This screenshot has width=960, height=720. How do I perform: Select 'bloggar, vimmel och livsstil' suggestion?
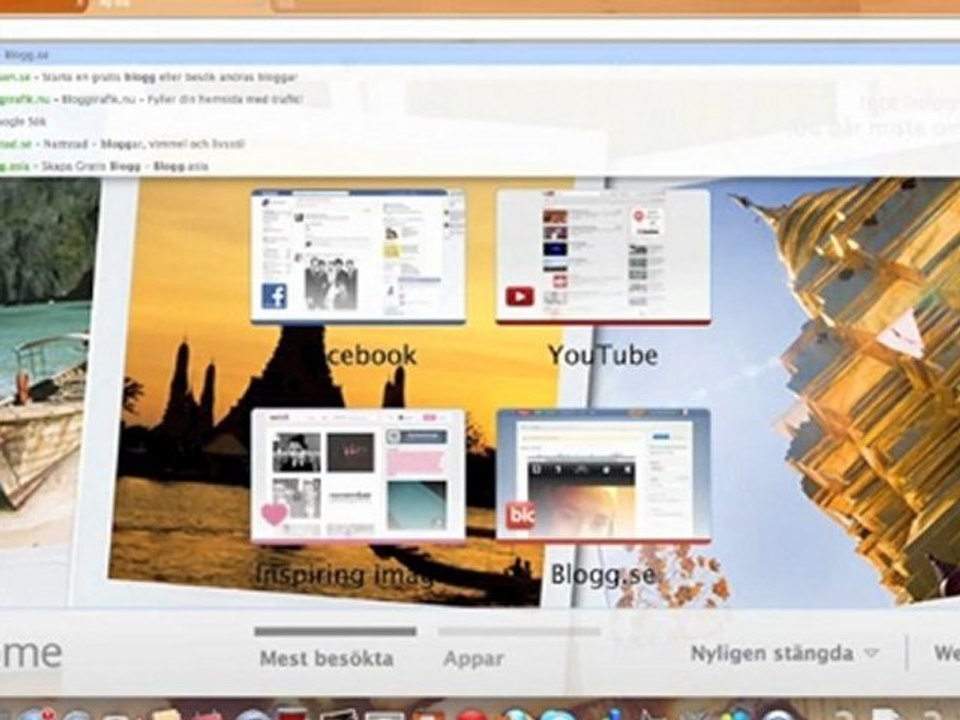480,144
